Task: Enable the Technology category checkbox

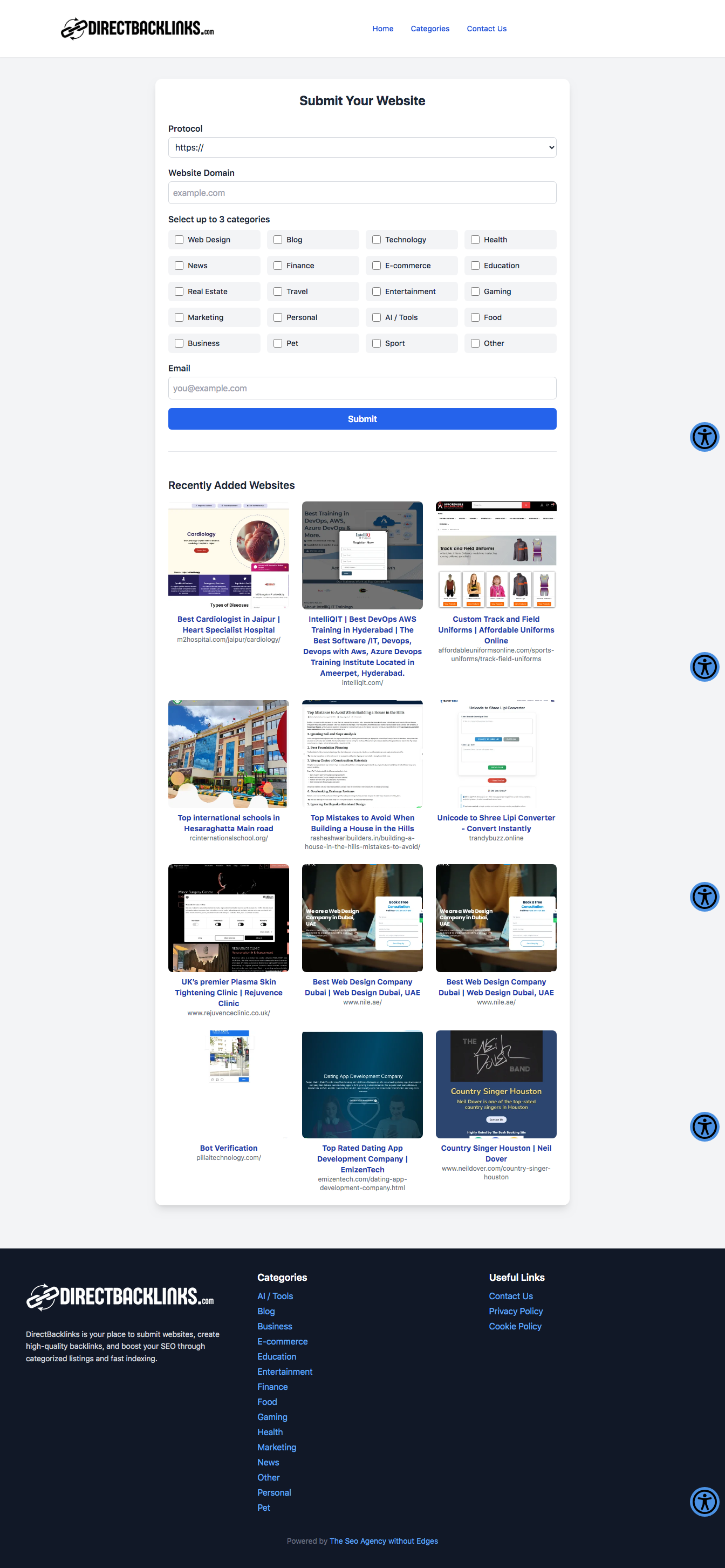Action: point(377,240)
